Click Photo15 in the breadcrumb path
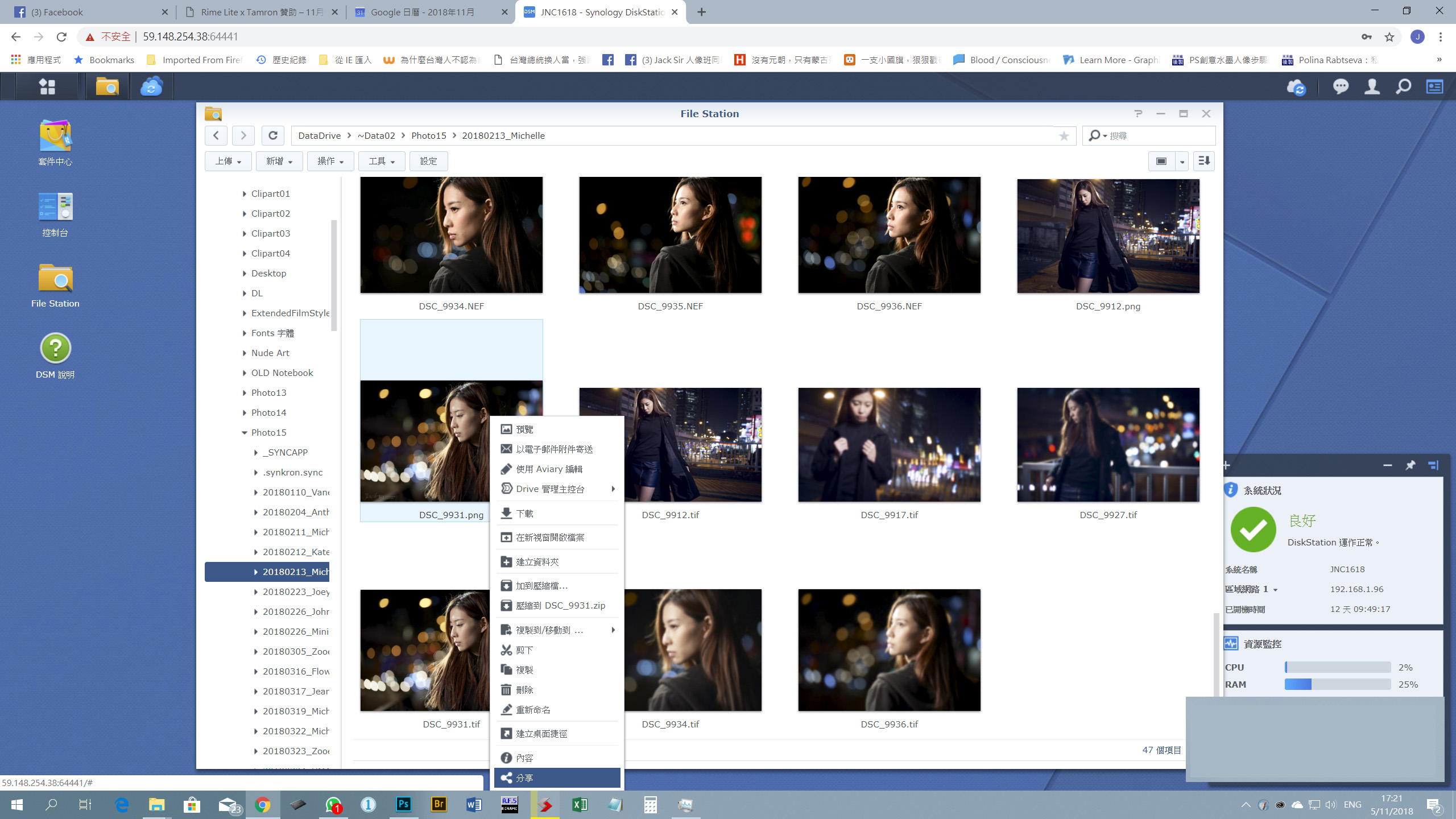Screen dimensions: 1456x819 tap(428, 136)
